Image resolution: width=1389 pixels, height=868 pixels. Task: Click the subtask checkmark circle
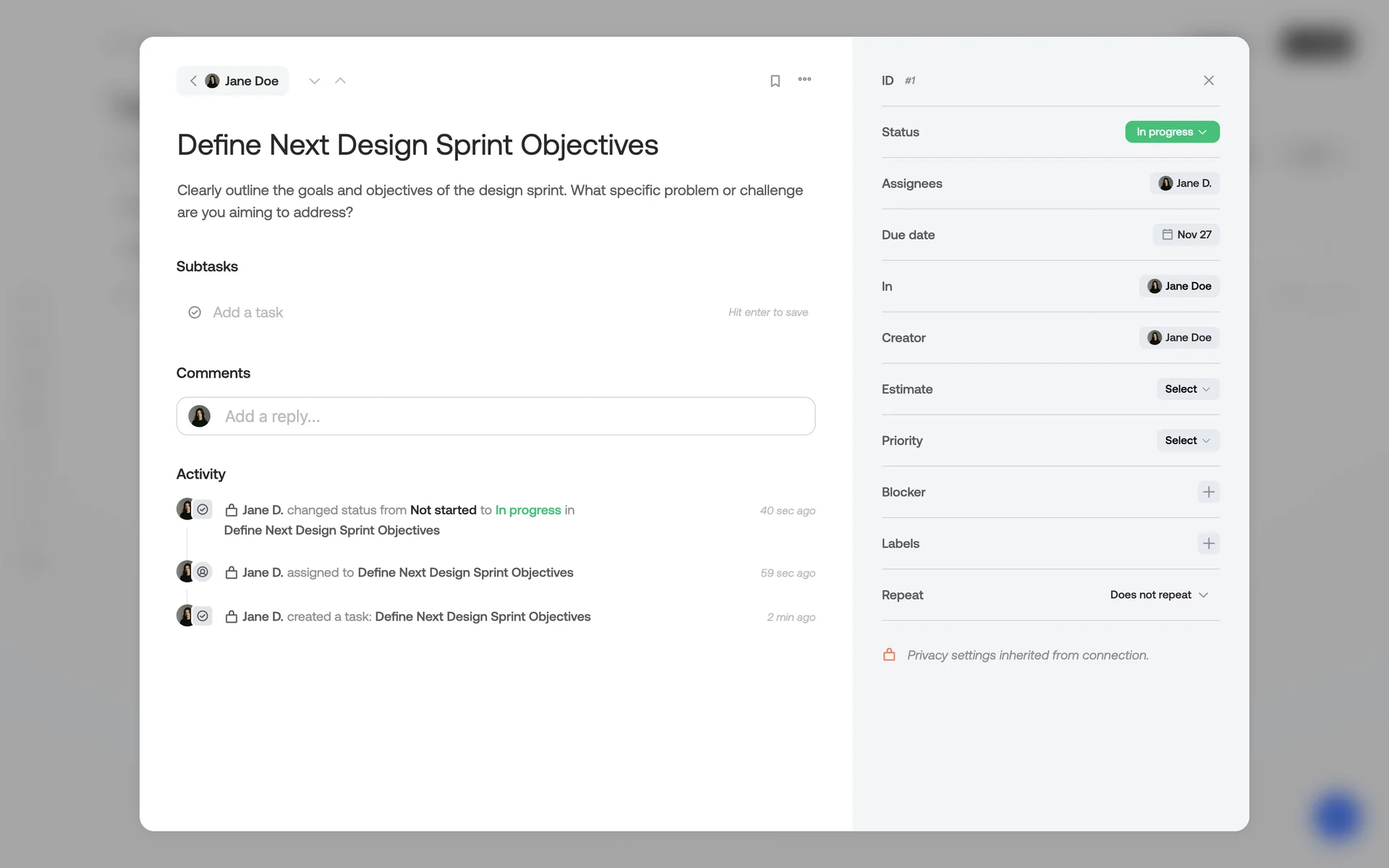(195, 312)
